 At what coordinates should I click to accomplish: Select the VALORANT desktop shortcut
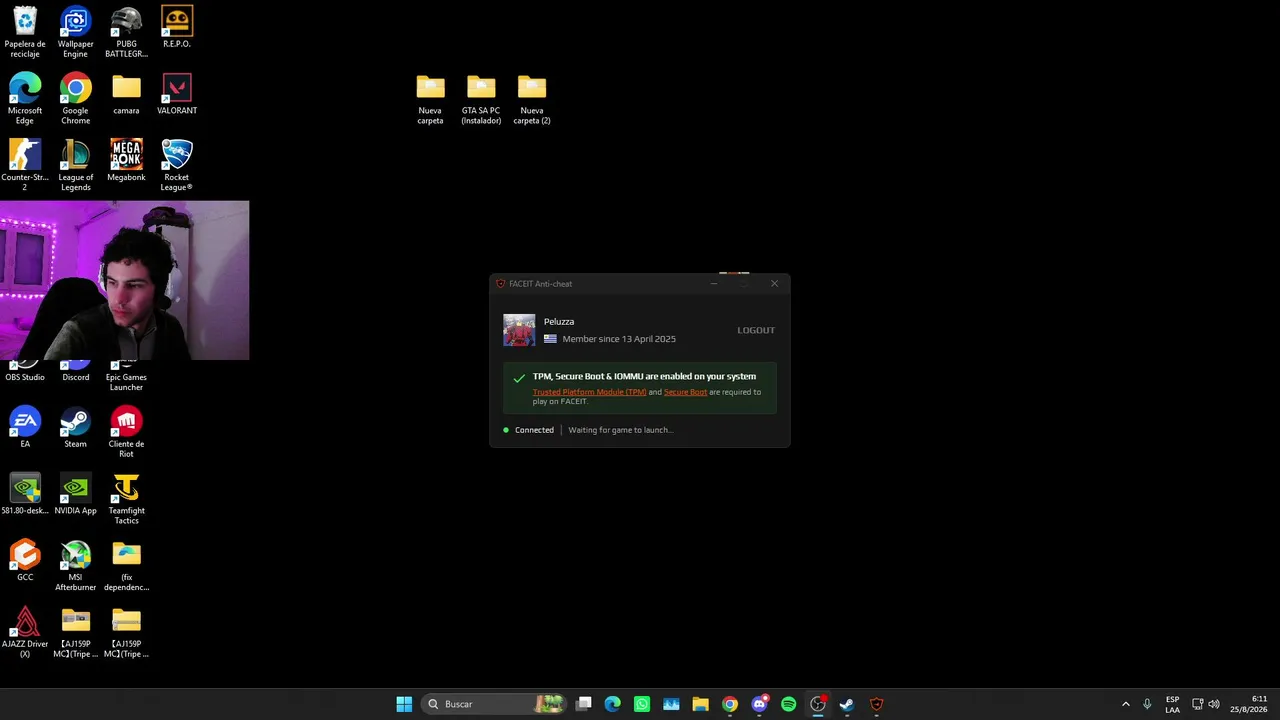point(177,94)
